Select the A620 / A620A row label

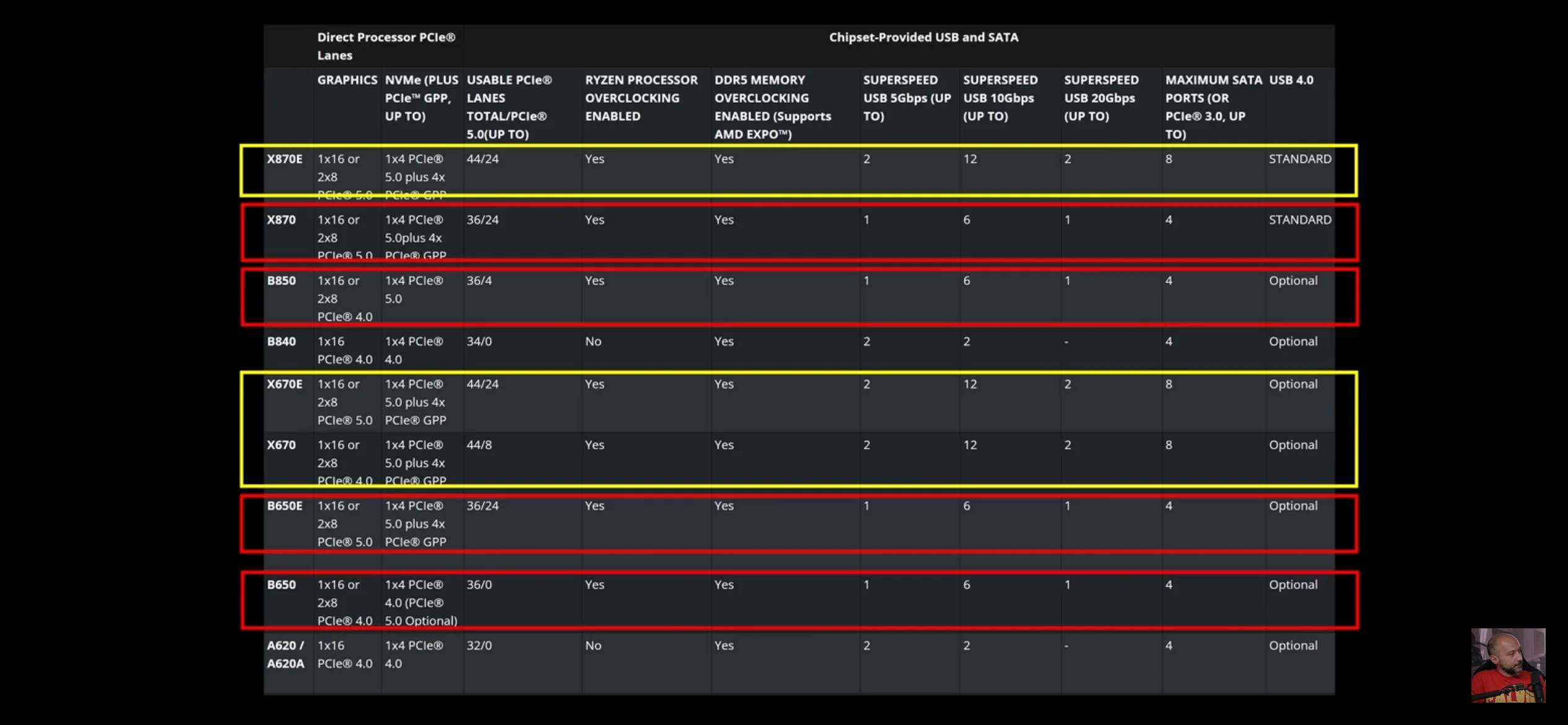coord(285,654)
